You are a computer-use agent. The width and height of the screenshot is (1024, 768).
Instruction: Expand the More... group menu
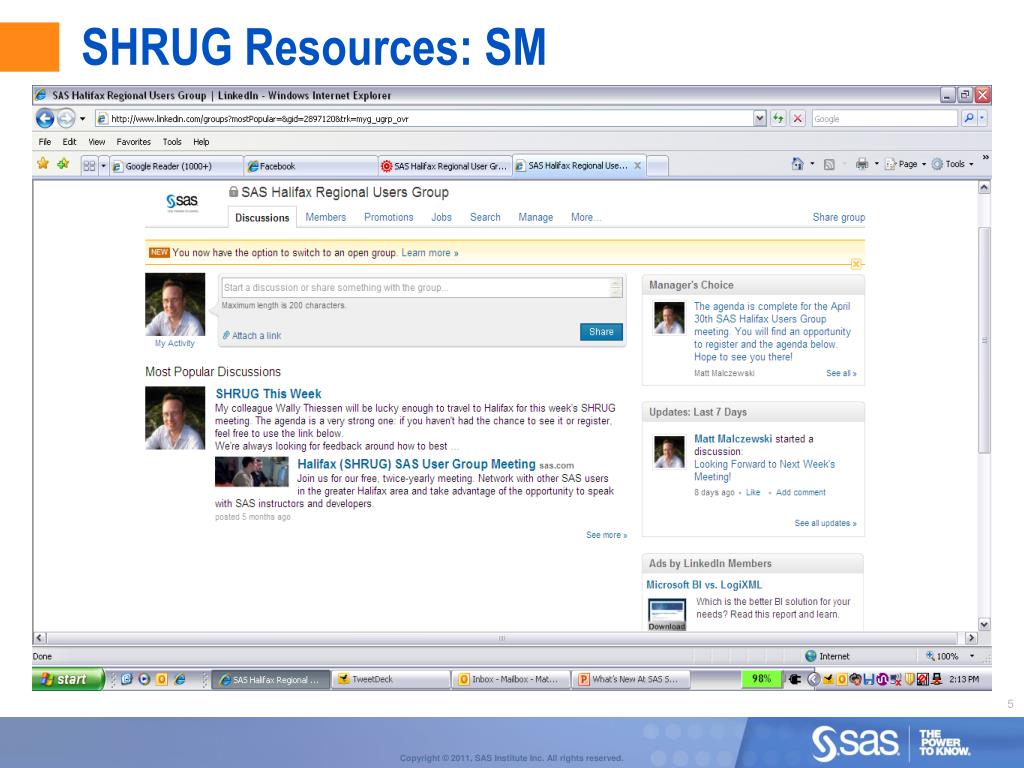point(585,217)
